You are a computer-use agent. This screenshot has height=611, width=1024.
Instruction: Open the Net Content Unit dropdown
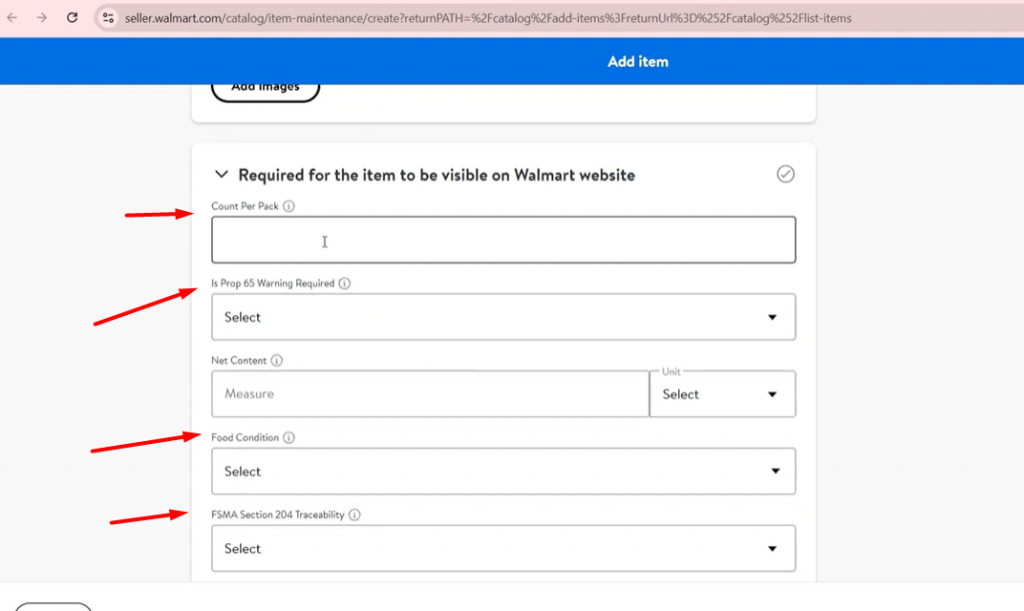tap(722, 394)
